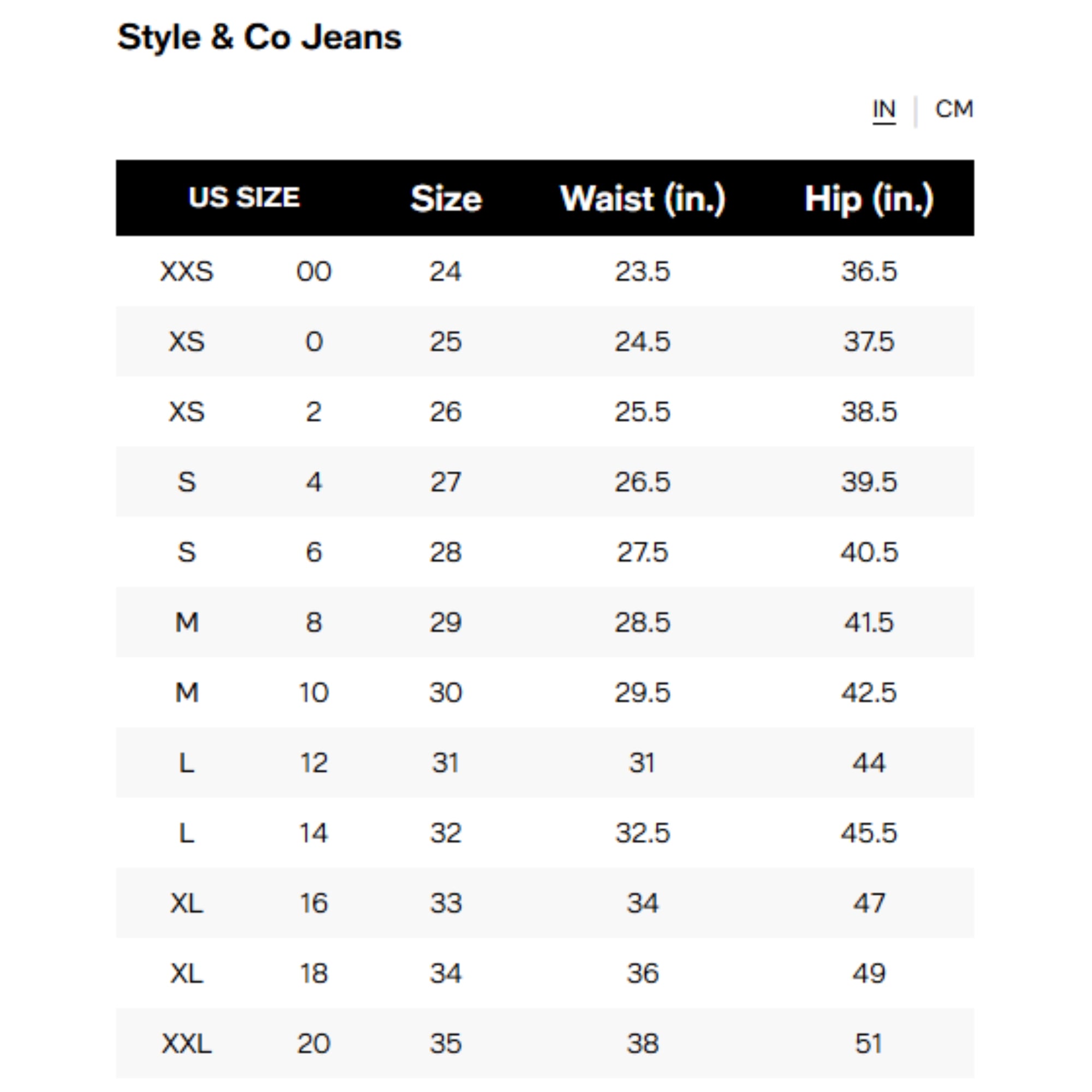Viewport: 1092px width, 1092px height.
Task: Click the Size column header
Action: [446, 198]
